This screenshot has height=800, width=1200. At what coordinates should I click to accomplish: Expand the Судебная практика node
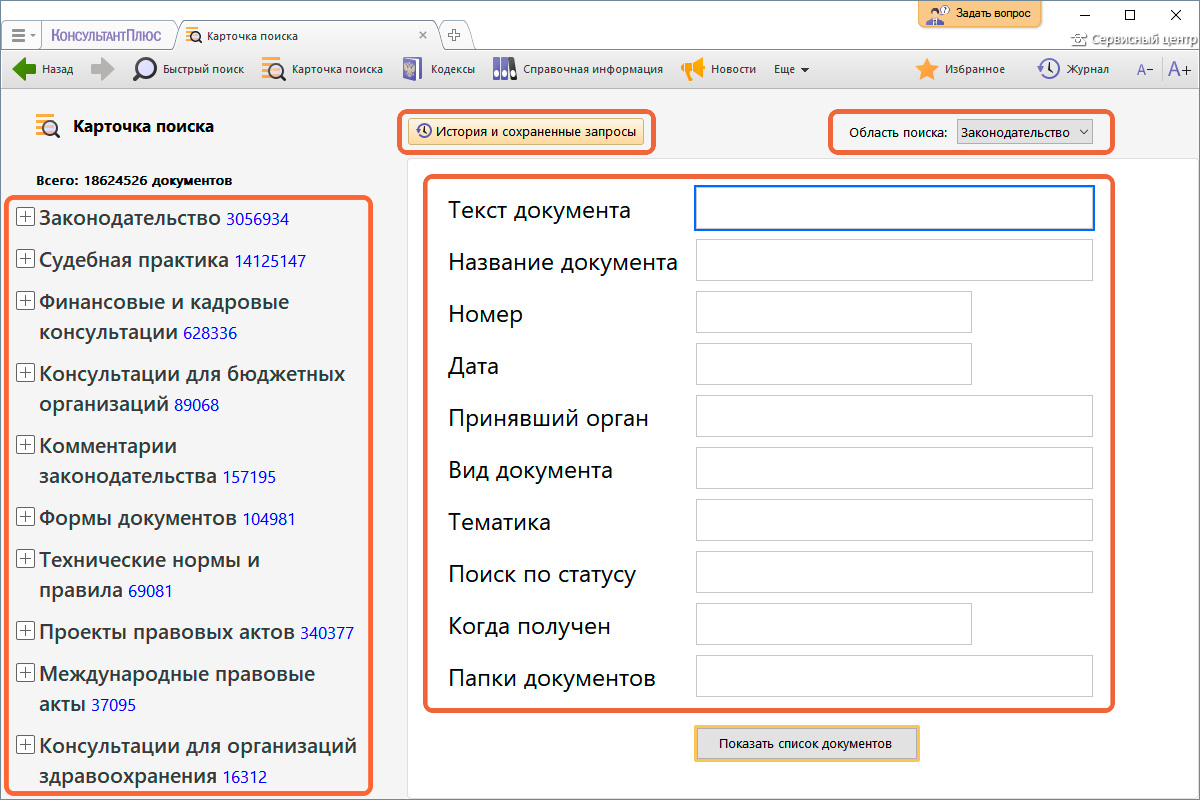(26, 258)
